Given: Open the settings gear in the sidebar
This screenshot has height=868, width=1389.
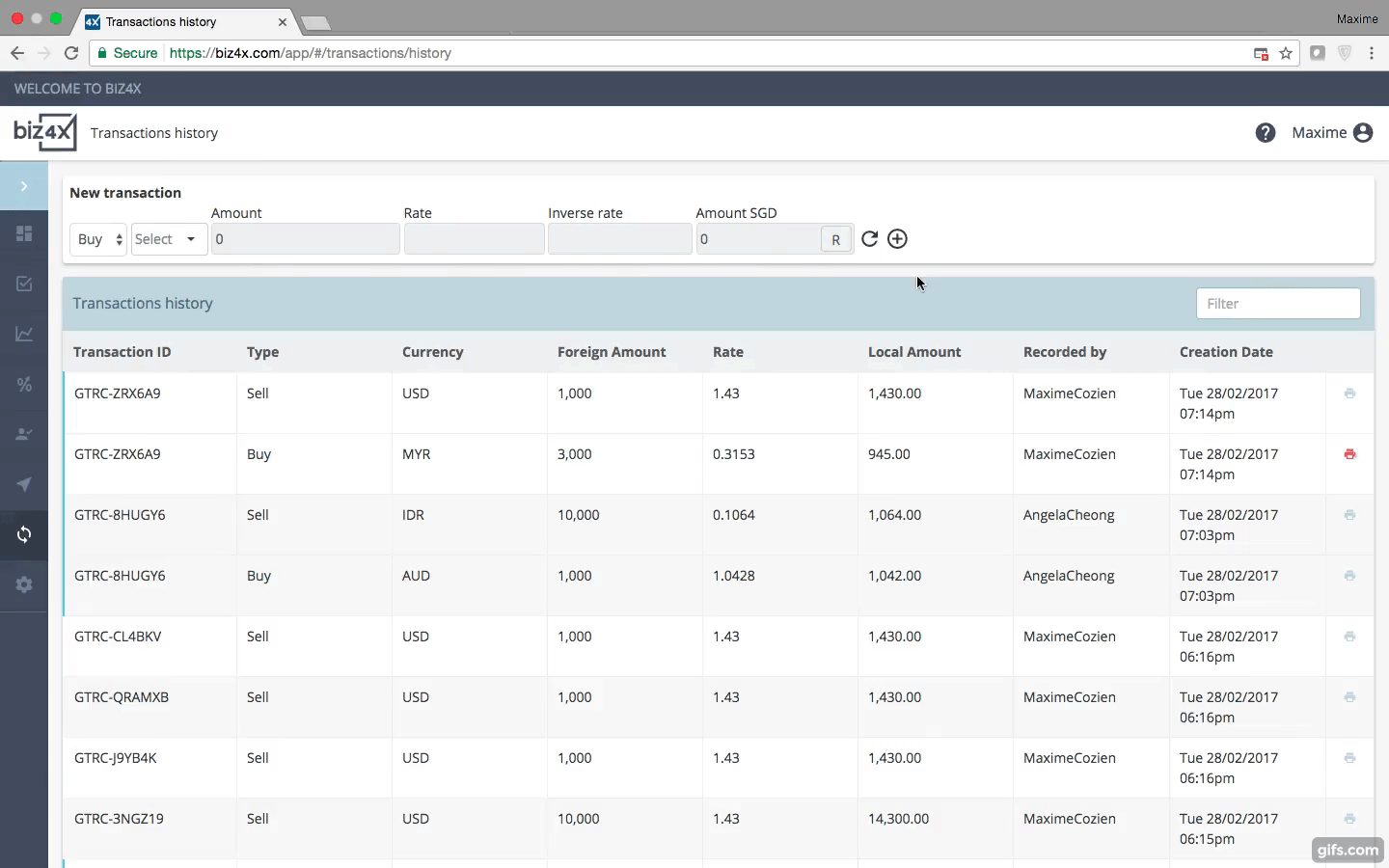Looking at the screenshot, I should pos(24,585).
